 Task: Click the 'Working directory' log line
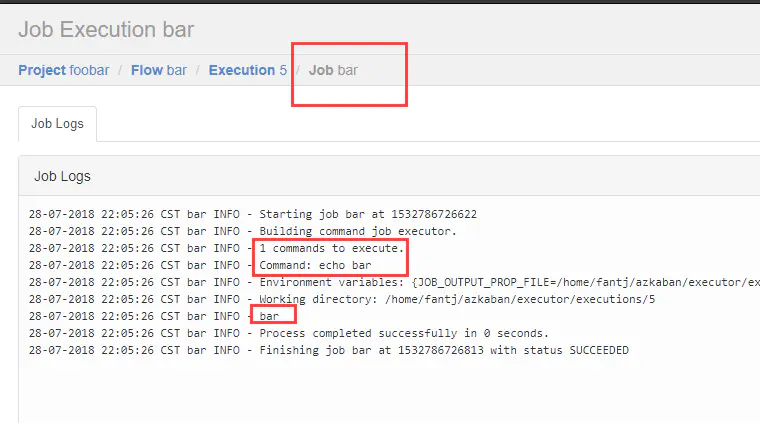(x=342, y=299)
